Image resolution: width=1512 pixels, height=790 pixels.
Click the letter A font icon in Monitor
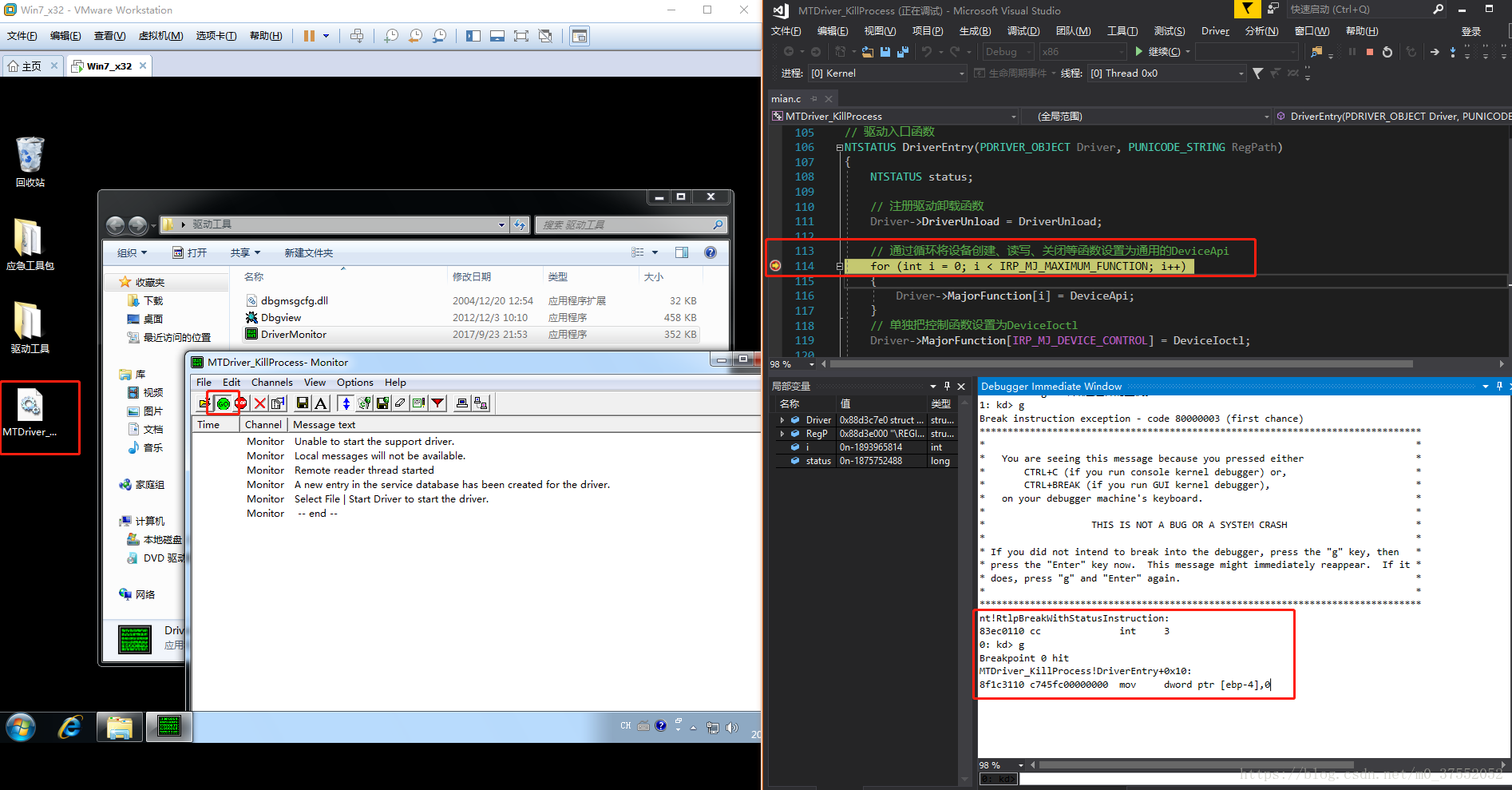(321, 403)
